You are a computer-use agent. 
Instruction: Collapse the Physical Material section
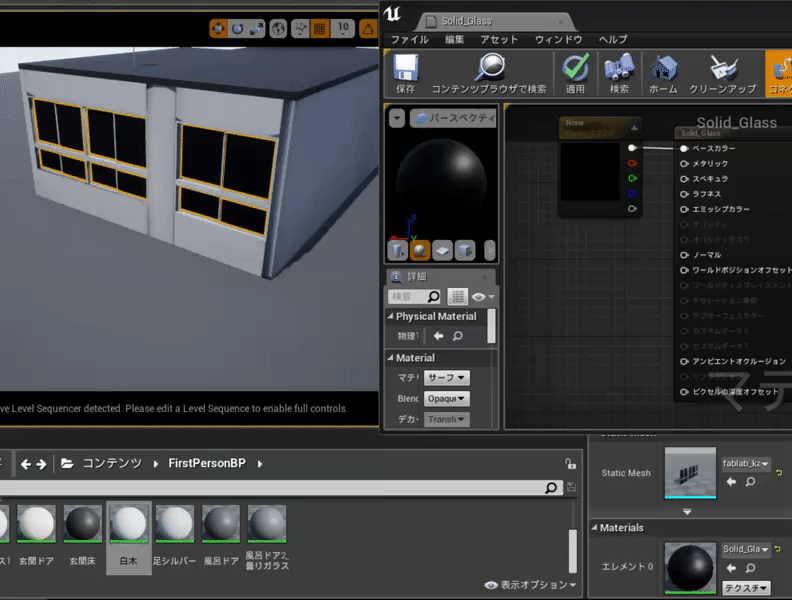pos(390,317)
